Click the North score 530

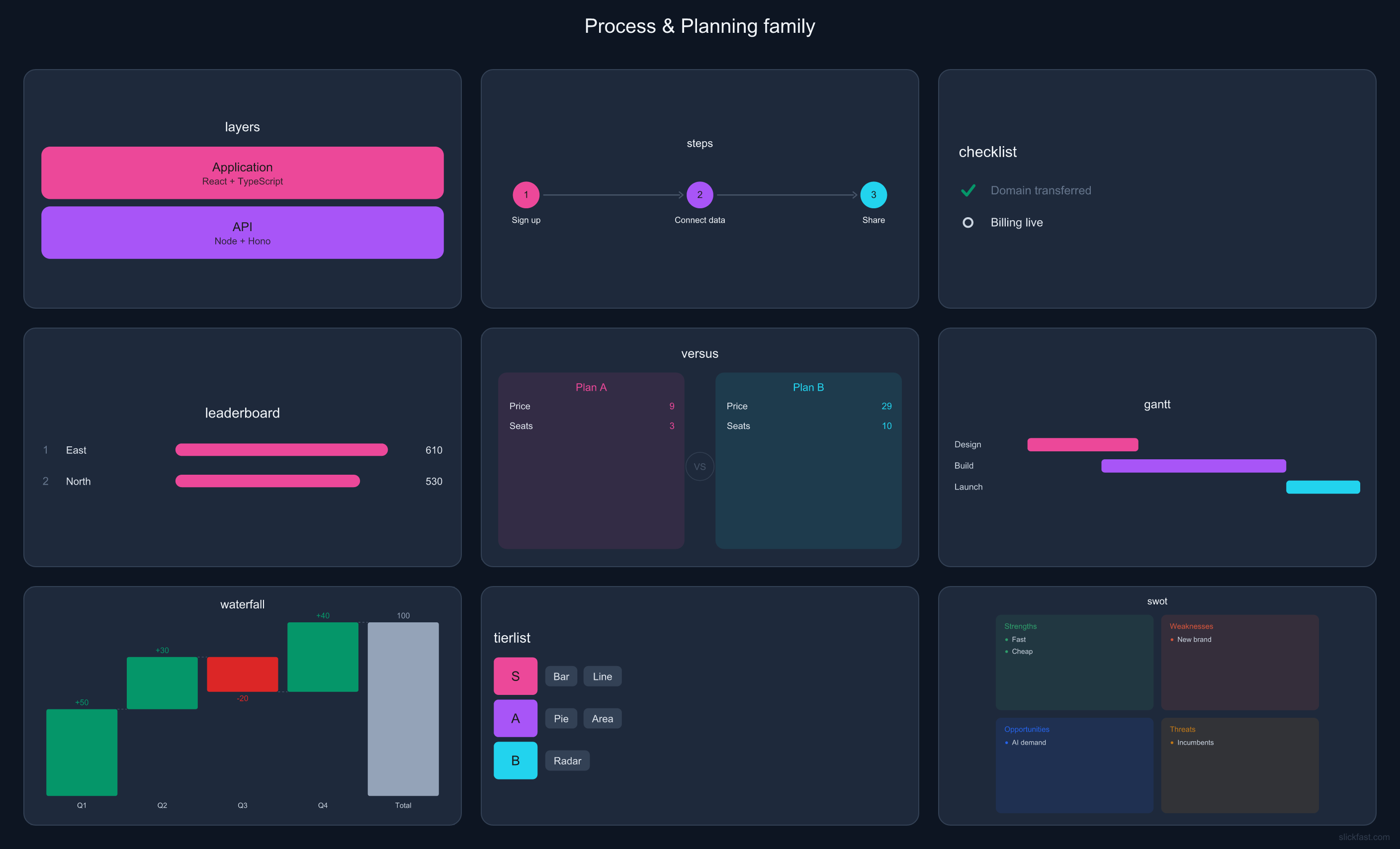(x=434, y=481)
